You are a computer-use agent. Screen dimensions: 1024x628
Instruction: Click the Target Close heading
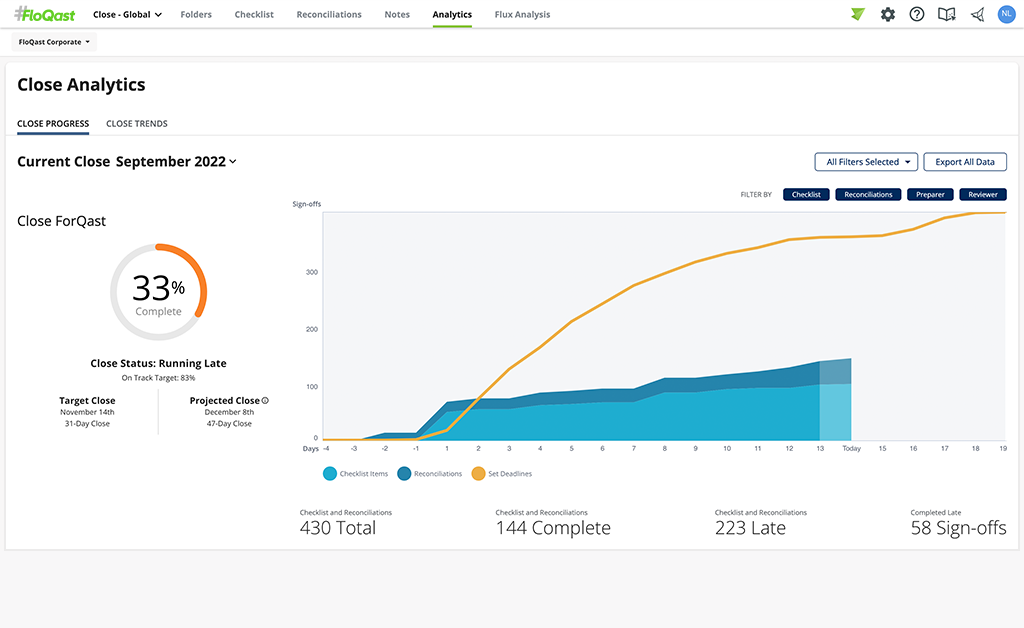coord(87,401)
